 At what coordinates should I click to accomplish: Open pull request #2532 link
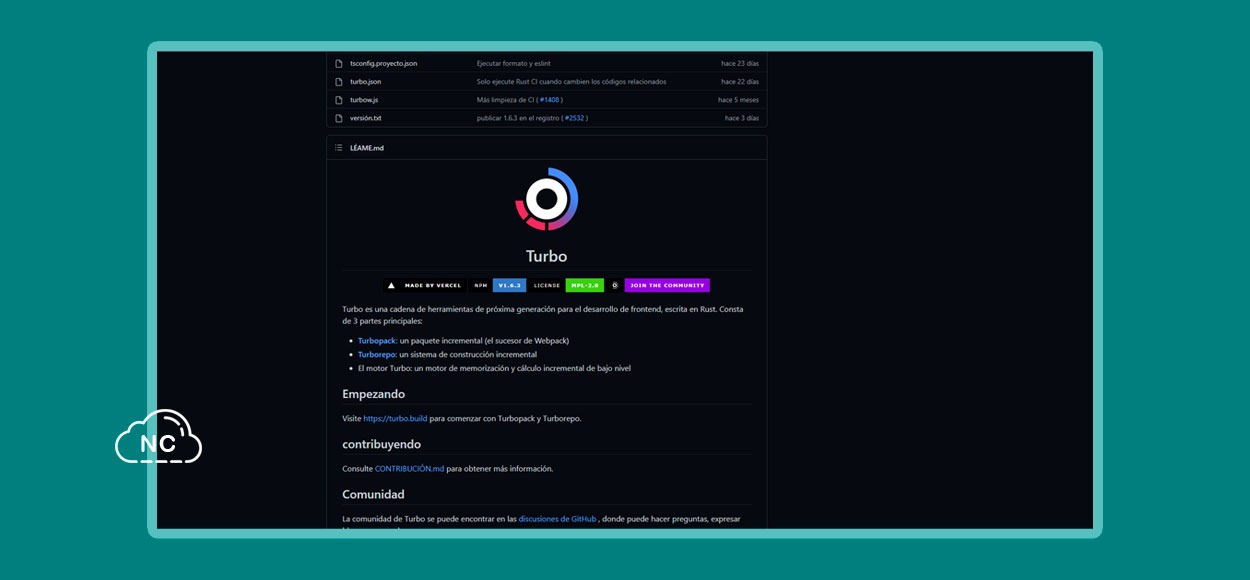(x=574, y=118)
